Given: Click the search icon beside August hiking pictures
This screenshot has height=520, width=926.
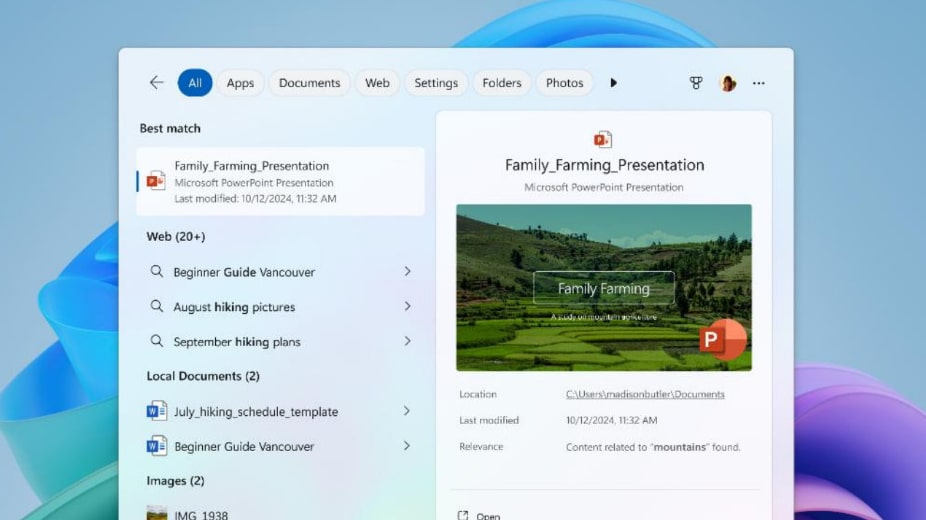Looking at the screenshot, I should click(157, 306).
